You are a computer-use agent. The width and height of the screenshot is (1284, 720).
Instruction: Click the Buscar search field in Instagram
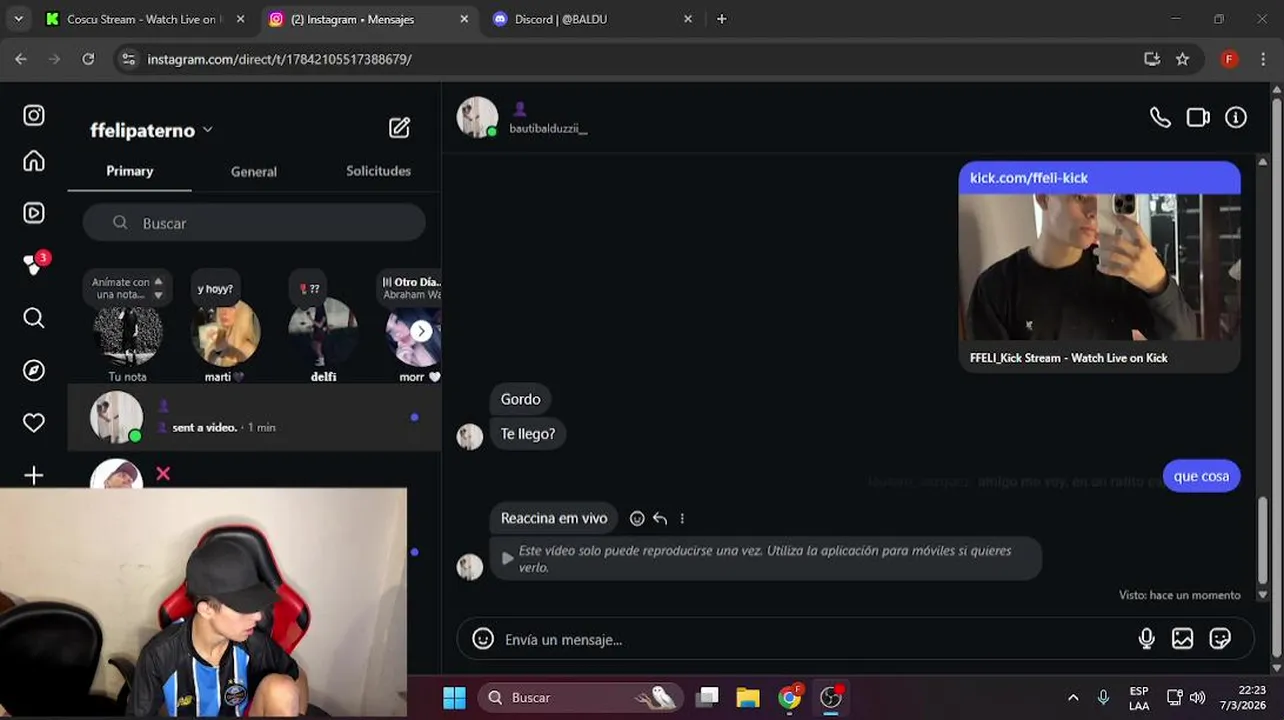pyautogui.click(x=254, y=223)
